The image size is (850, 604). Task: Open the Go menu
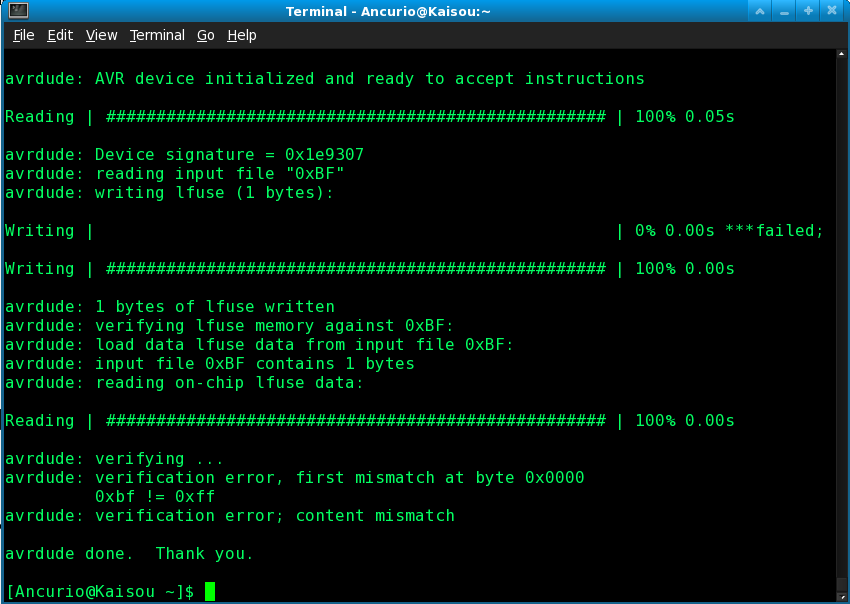tap(205, 35)
